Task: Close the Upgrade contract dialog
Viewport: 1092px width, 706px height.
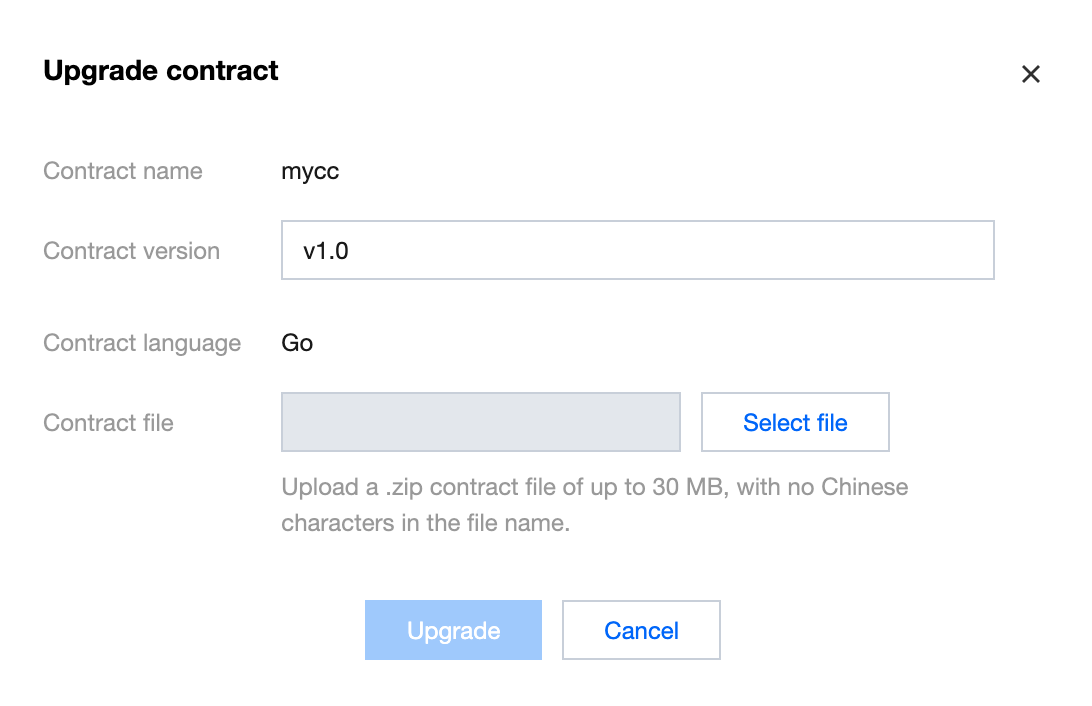Action: pos(1031,74)
